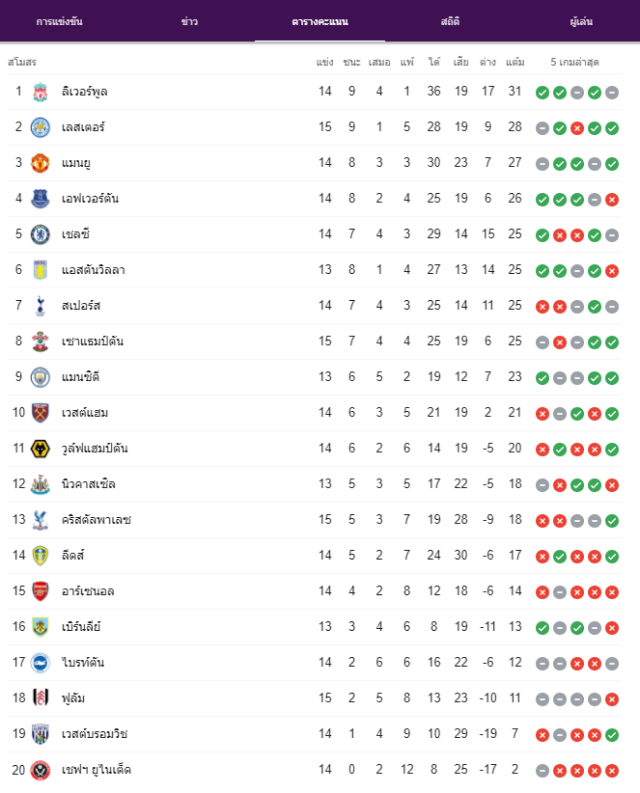The width and height of the screenshot is (640, 793).
Task: Click the Manchester United club crest
Action: (x=40, y=163)
